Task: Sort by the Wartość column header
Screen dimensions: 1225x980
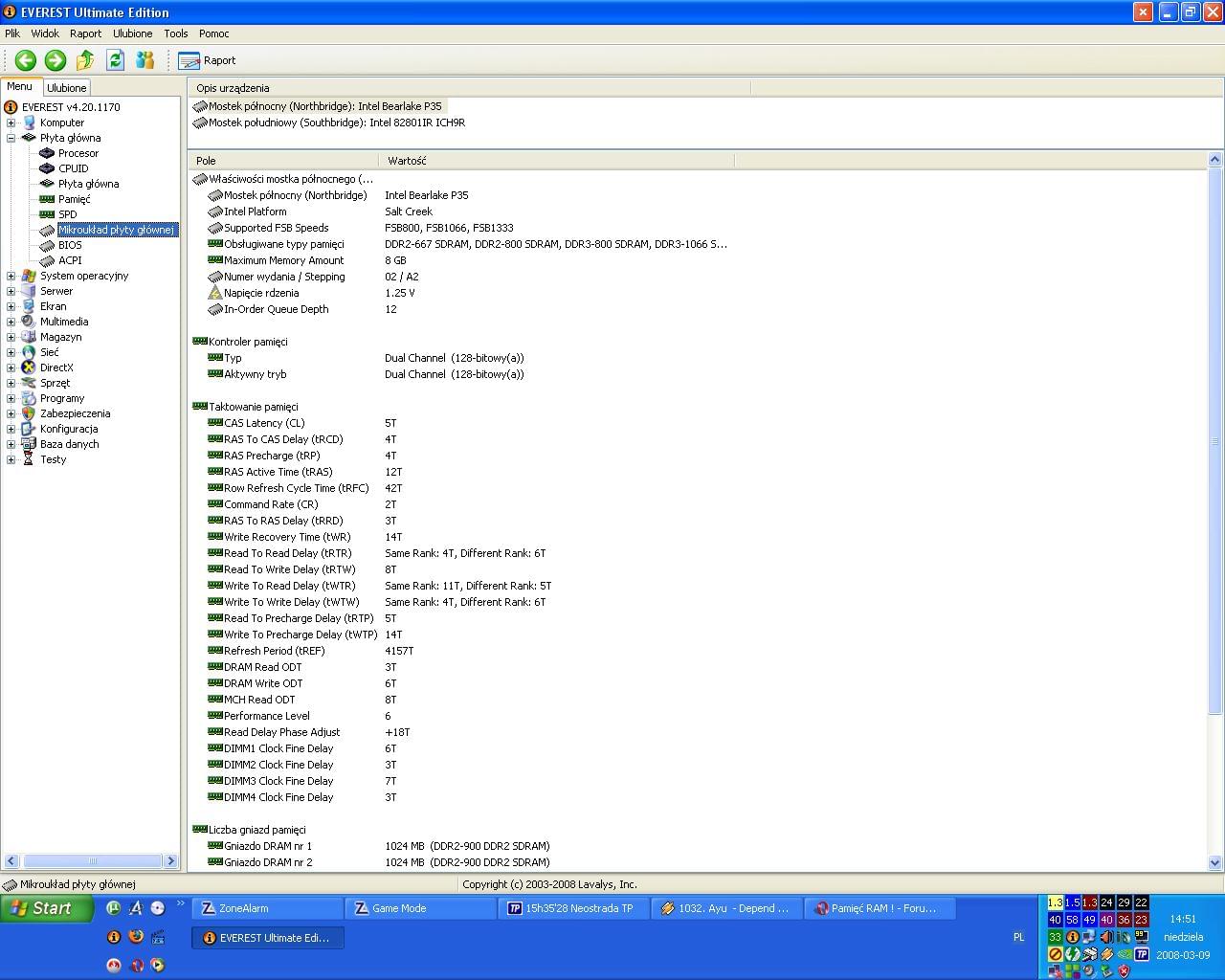Action: pyautogui.click(x=556, y=161)
